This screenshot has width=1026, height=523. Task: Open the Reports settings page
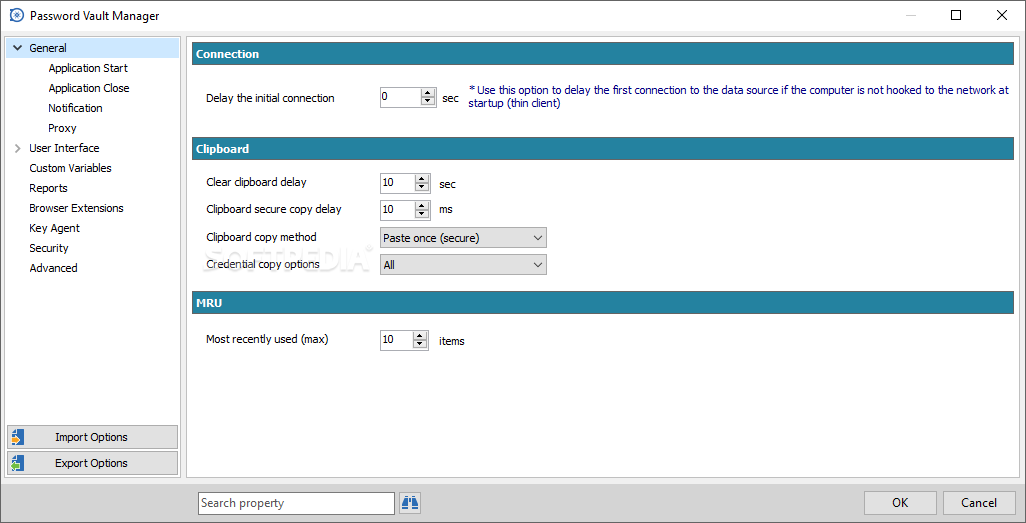48,188
